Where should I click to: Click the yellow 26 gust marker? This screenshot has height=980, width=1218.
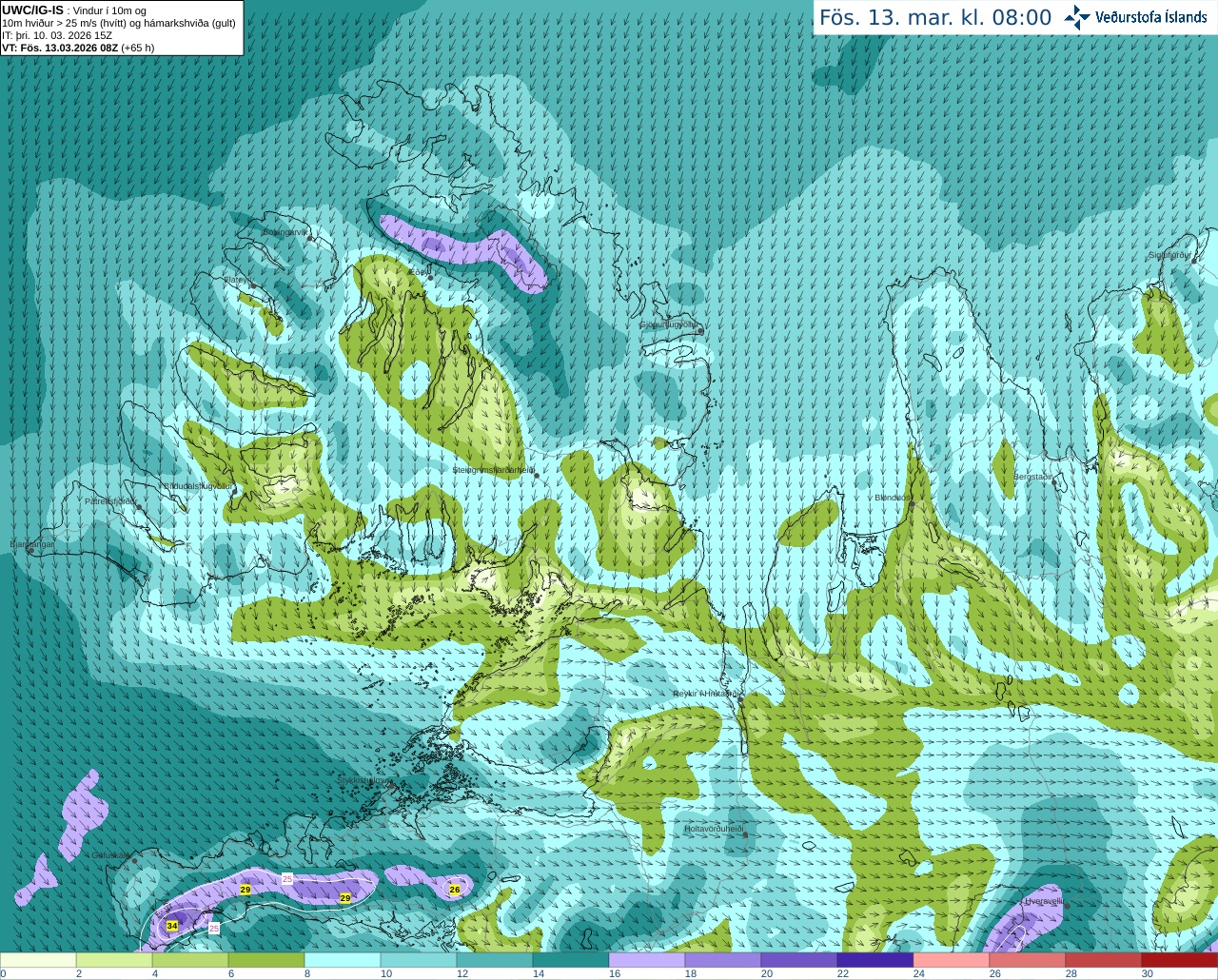(455, 890)
